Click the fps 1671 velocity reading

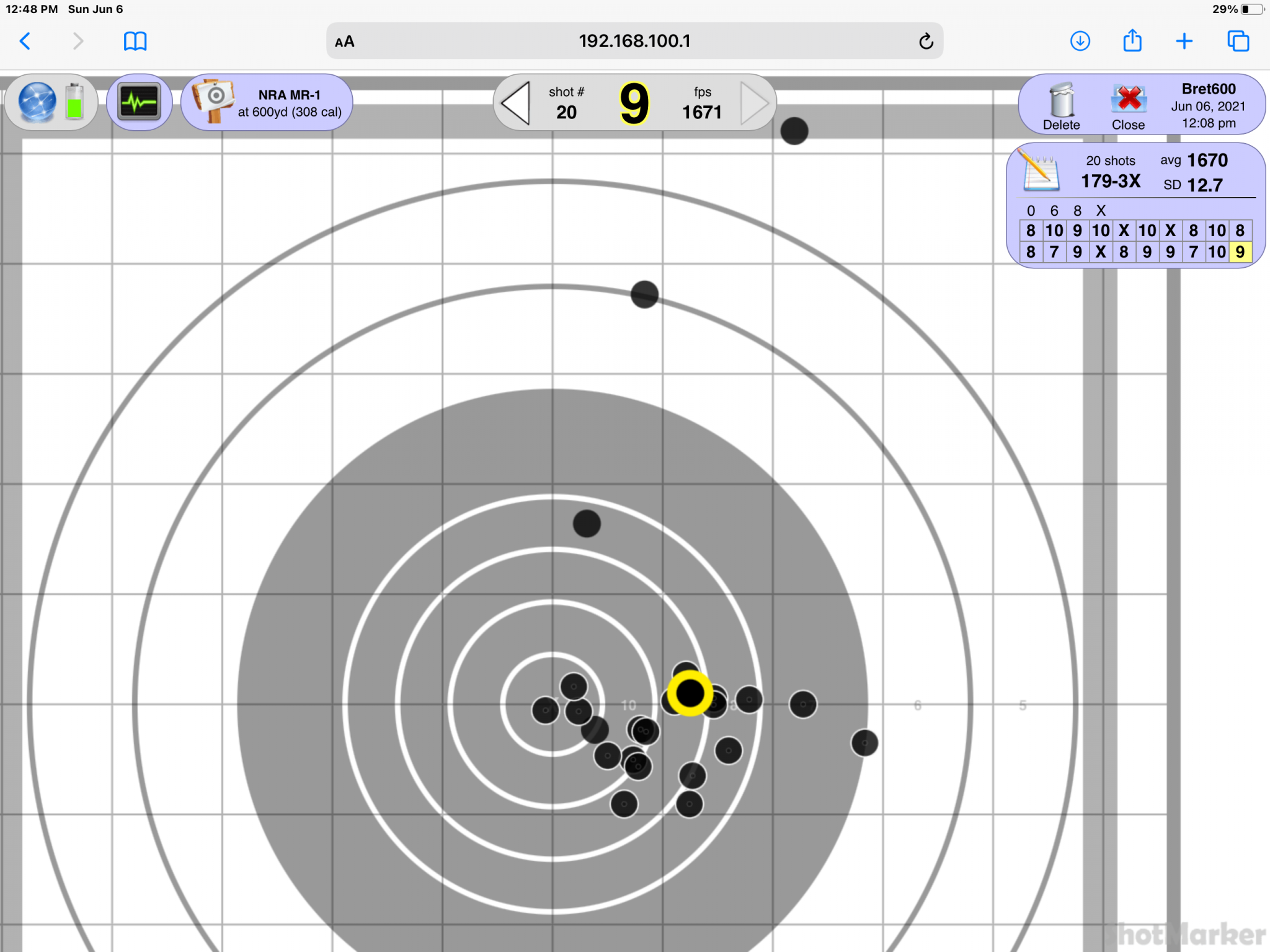click(x=702, y=103)
